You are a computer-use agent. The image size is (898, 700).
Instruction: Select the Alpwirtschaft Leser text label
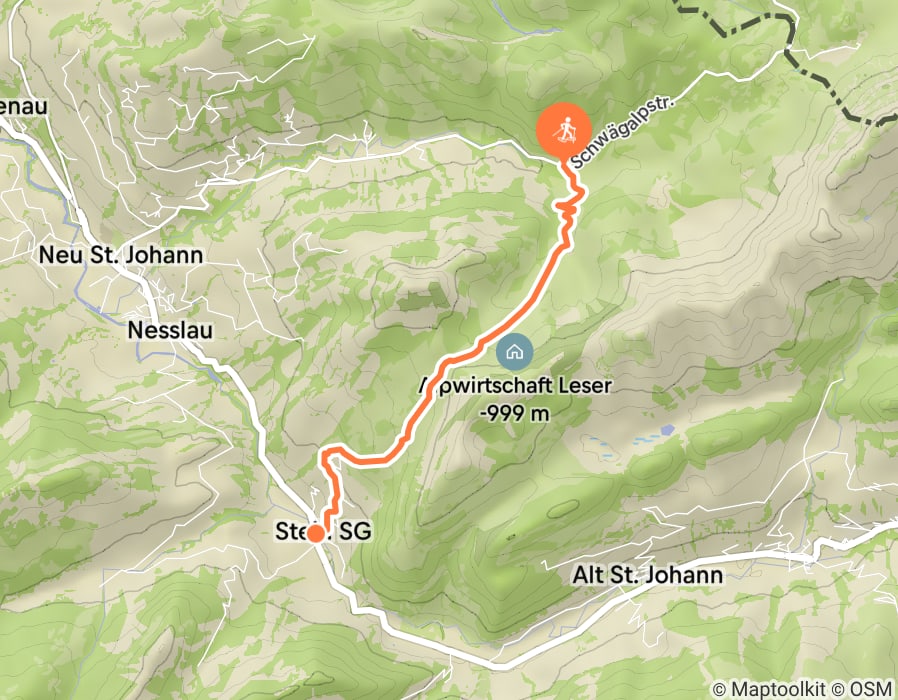click(515, 386)
